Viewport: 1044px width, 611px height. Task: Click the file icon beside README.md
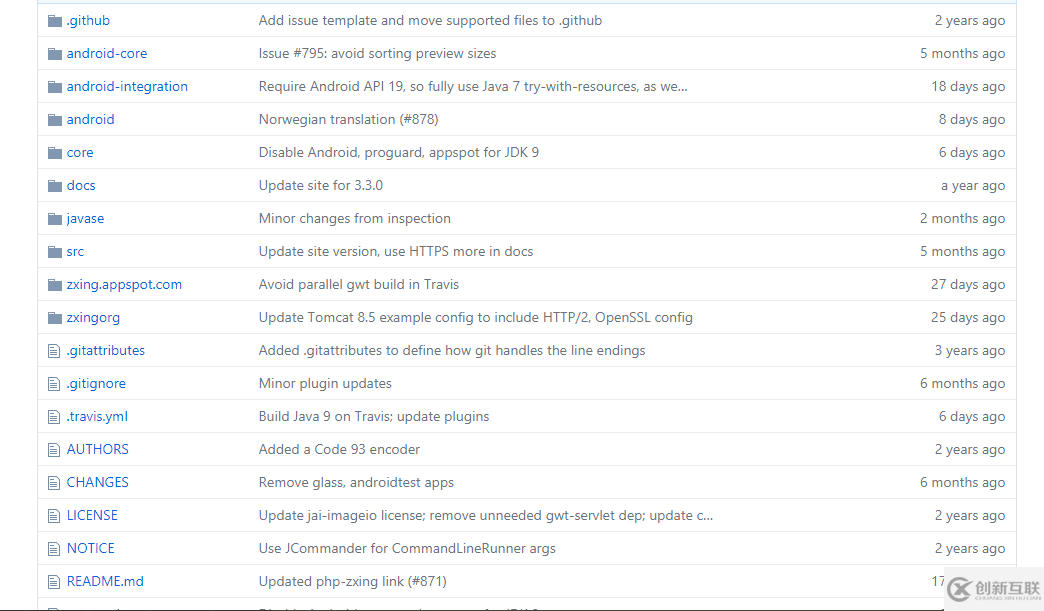(55, 582)
